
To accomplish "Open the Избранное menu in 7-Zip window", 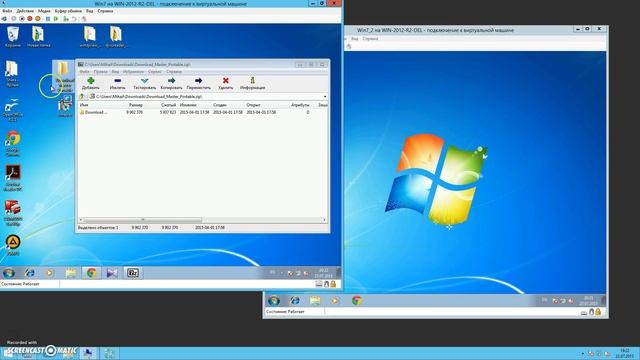I will point(133,72).
